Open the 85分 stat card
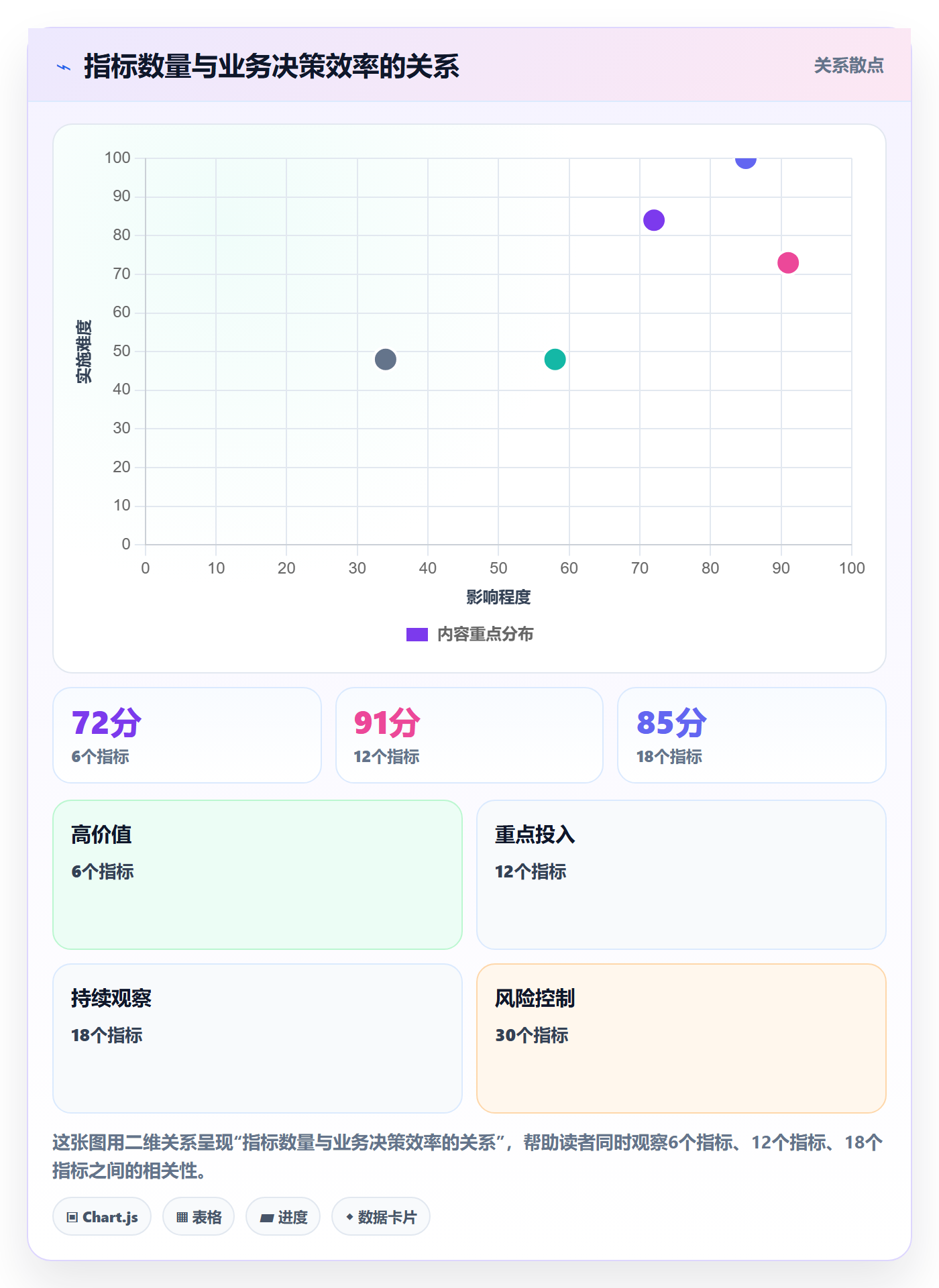 click(752, 735)
